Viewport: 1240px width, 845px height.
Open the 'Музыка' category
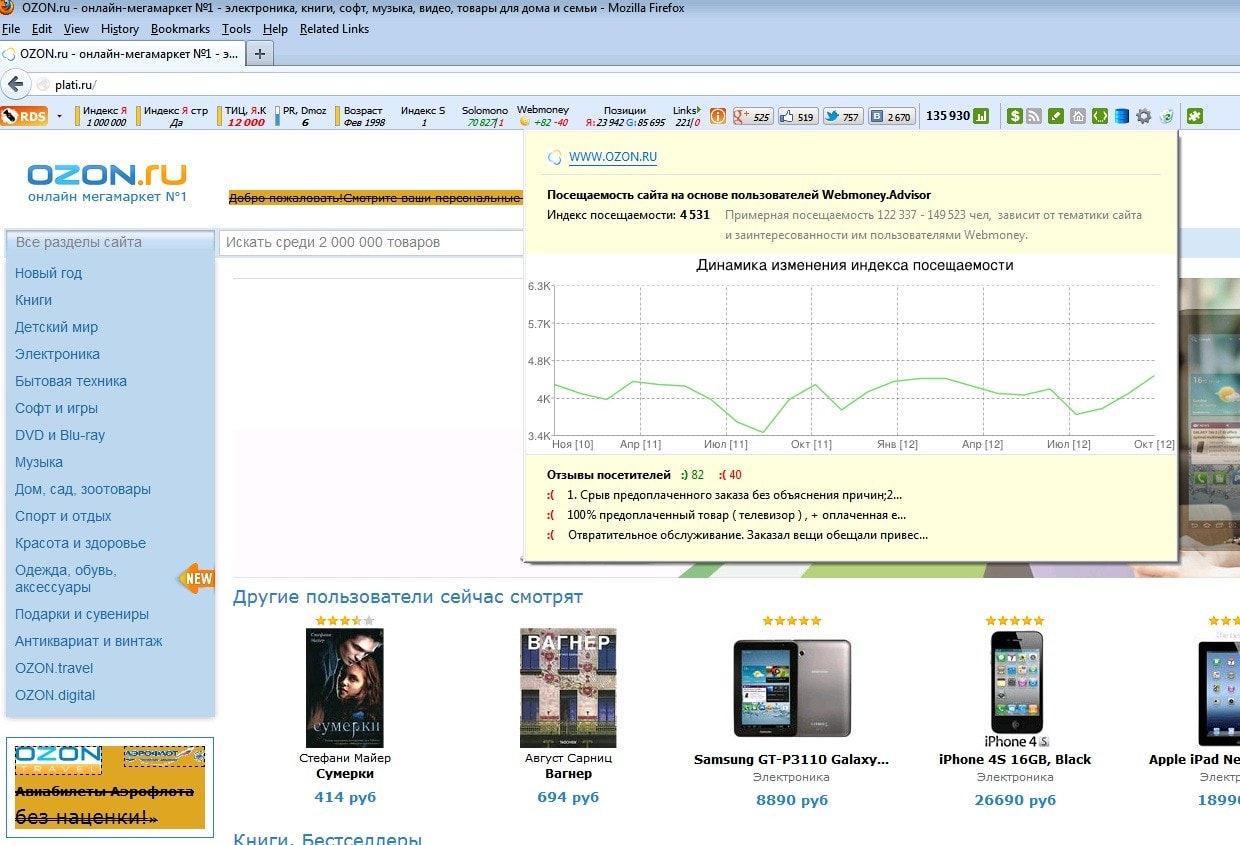pos(39,462)
